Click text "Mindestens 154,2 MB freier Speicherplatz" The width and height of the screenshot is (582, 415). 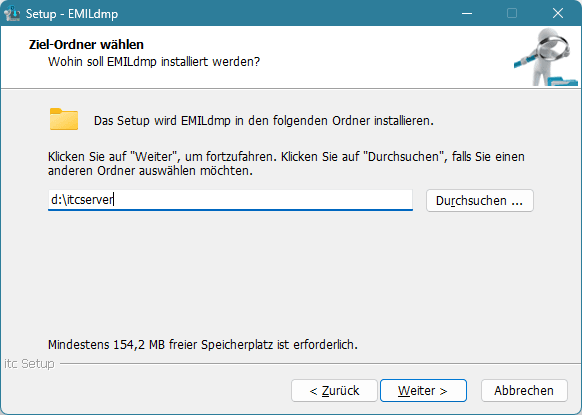161,345
